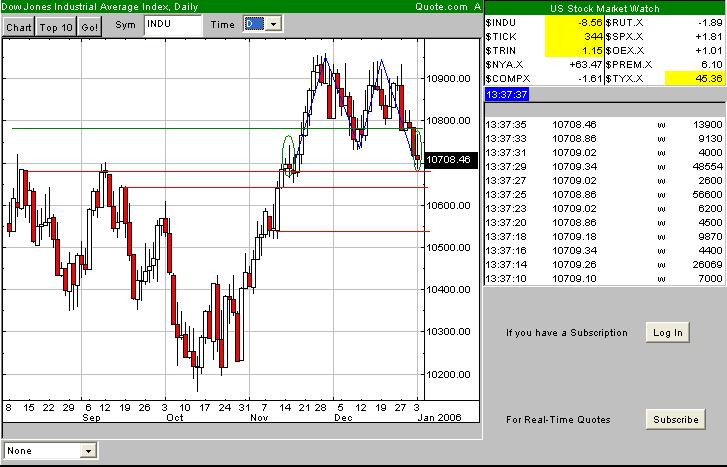This screenshot has width=727, height=467.
Task: Click the 56600 volume cell
Action: click(707, 194)
